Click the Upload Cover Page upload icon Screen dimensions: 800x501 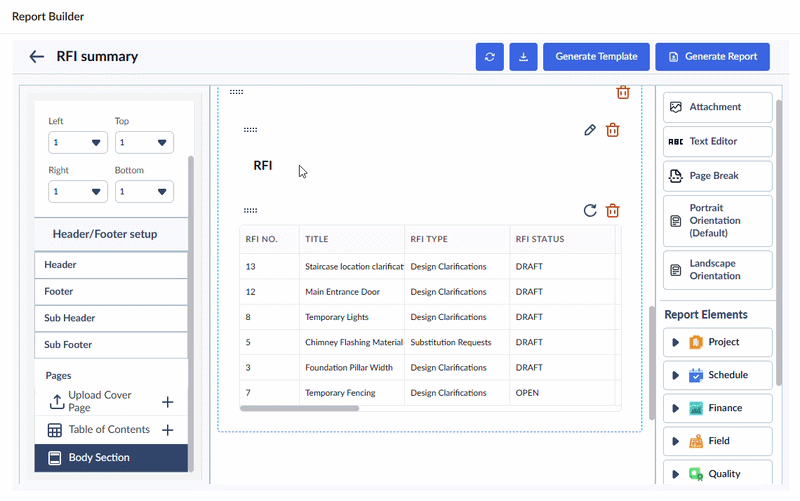coord(57,402)
